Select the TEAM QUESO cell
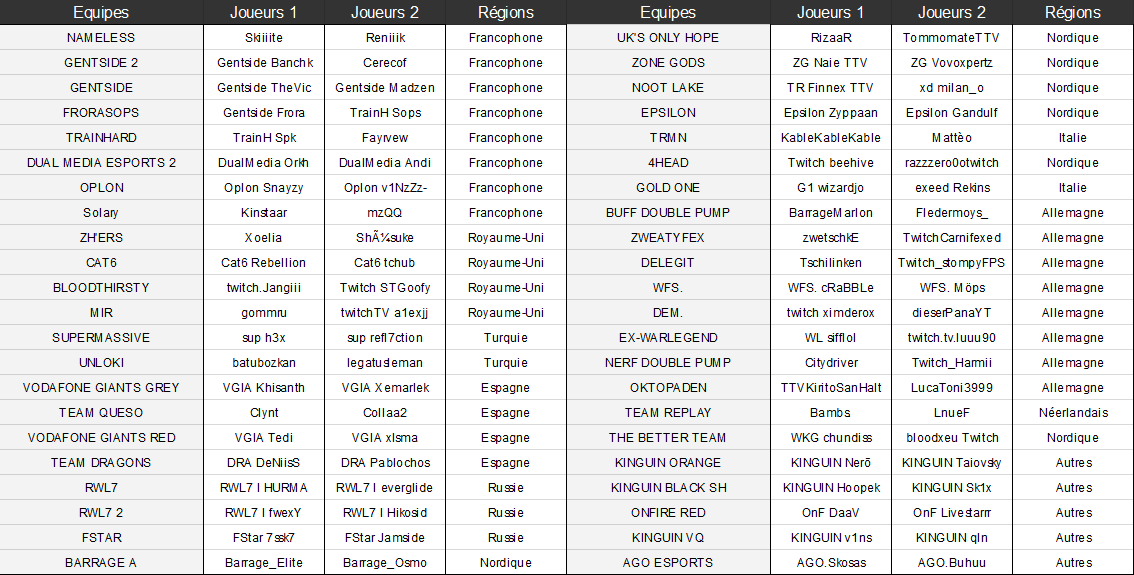 [x=101, y=413]
